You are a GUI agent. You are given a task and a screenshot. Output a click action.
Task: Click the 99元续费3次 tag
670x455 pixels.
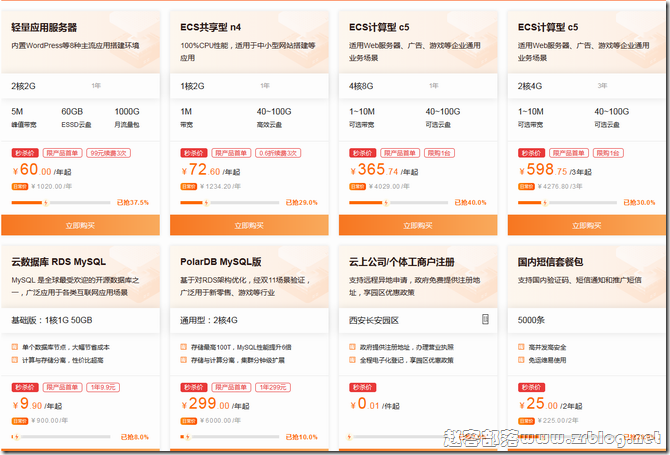(109, 153)
